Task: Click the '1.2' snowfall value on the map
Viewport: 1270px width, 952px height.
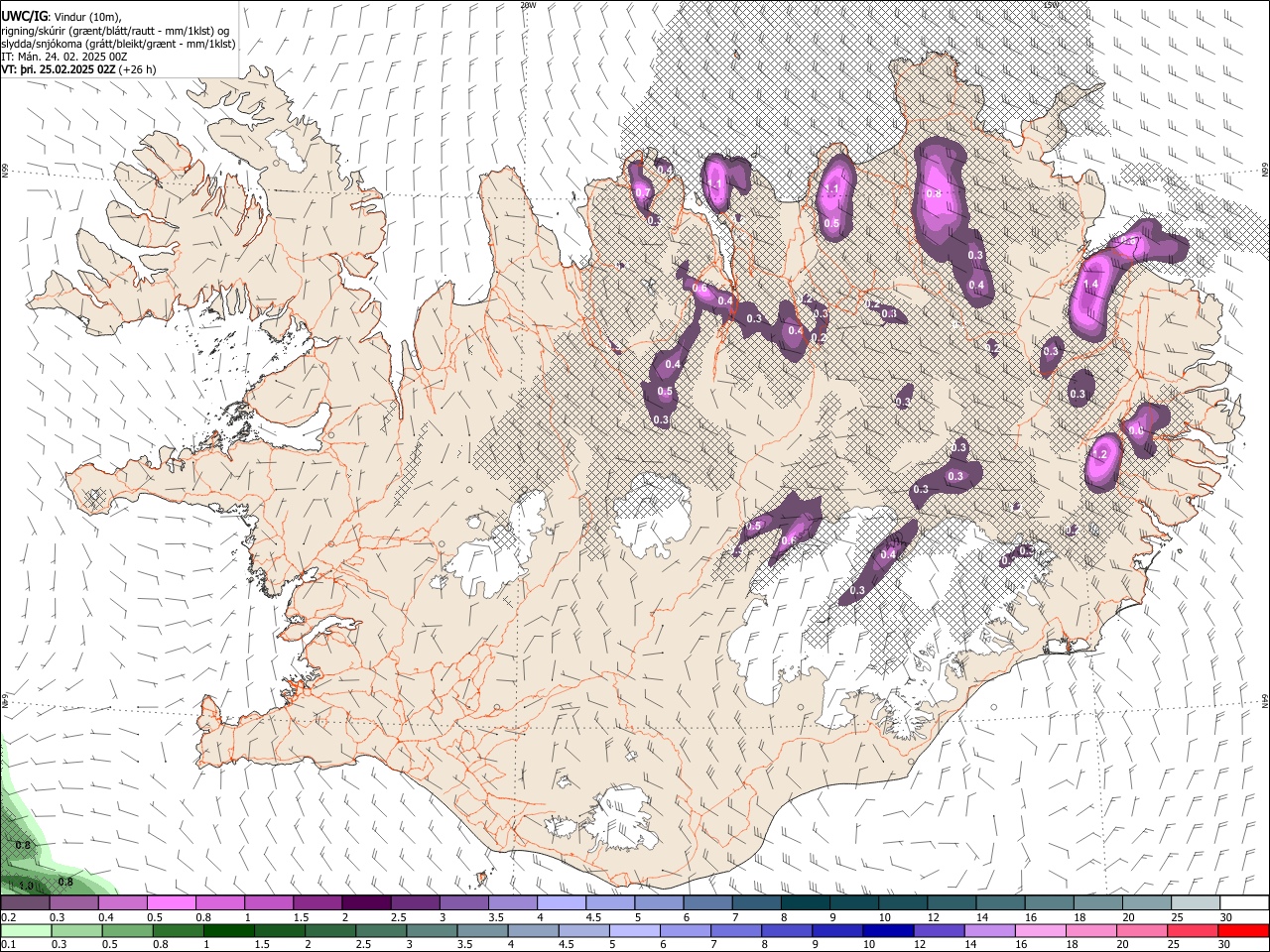Action: (1099, 456)
